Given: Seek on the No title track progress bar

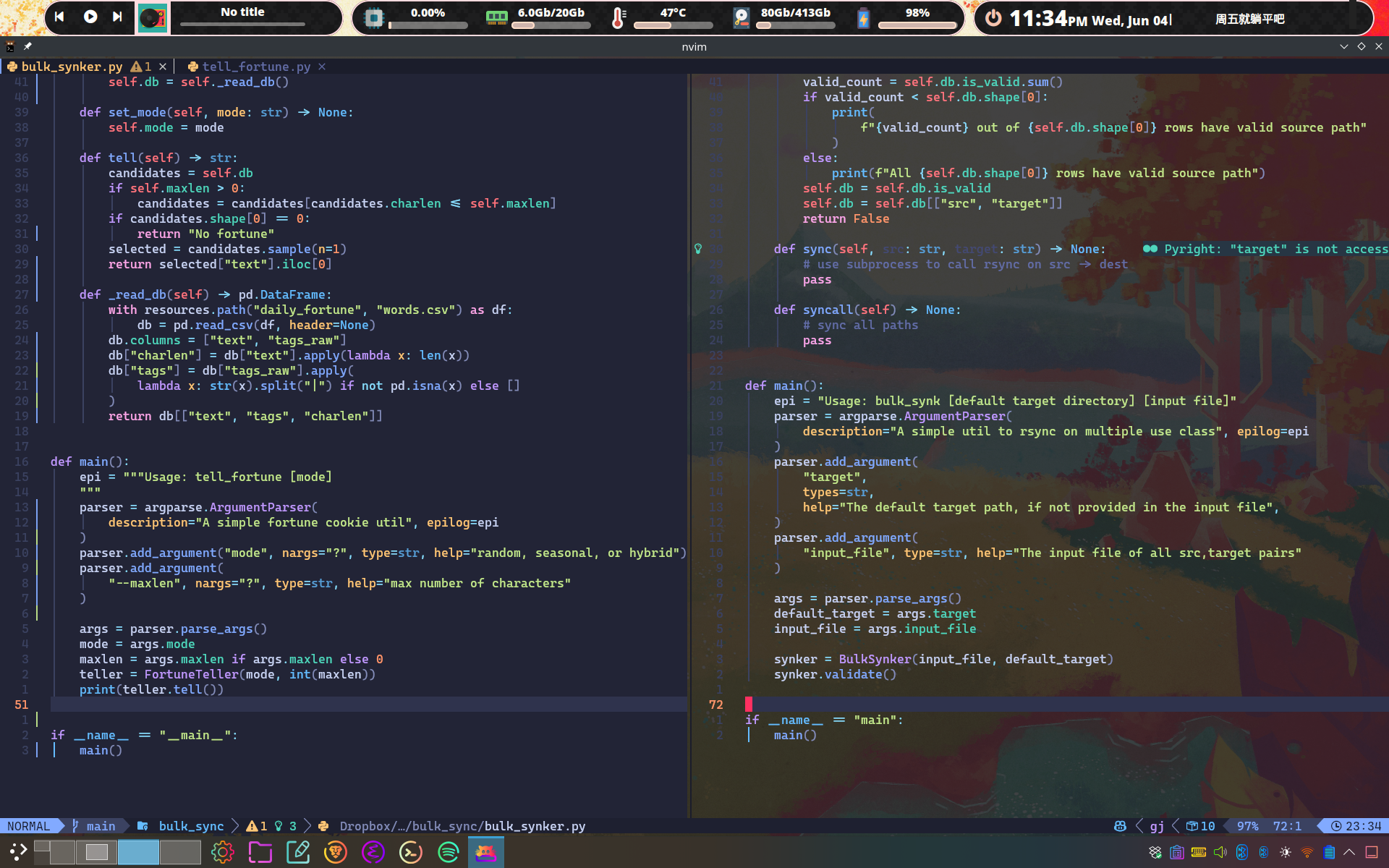Looking at the screenshot, I should [242, 25].
